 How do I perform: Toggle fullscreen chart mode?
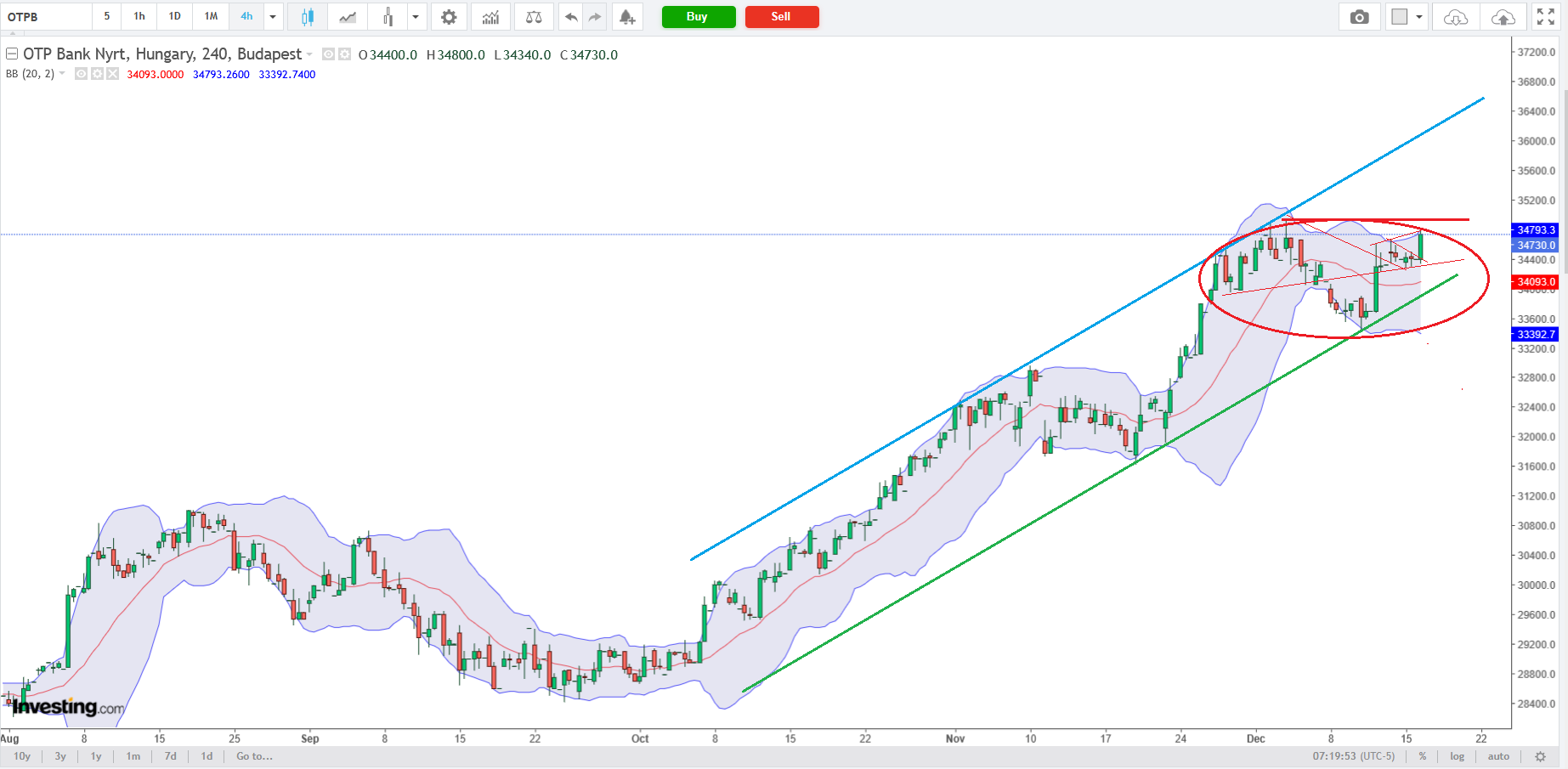coord(1546,16)
